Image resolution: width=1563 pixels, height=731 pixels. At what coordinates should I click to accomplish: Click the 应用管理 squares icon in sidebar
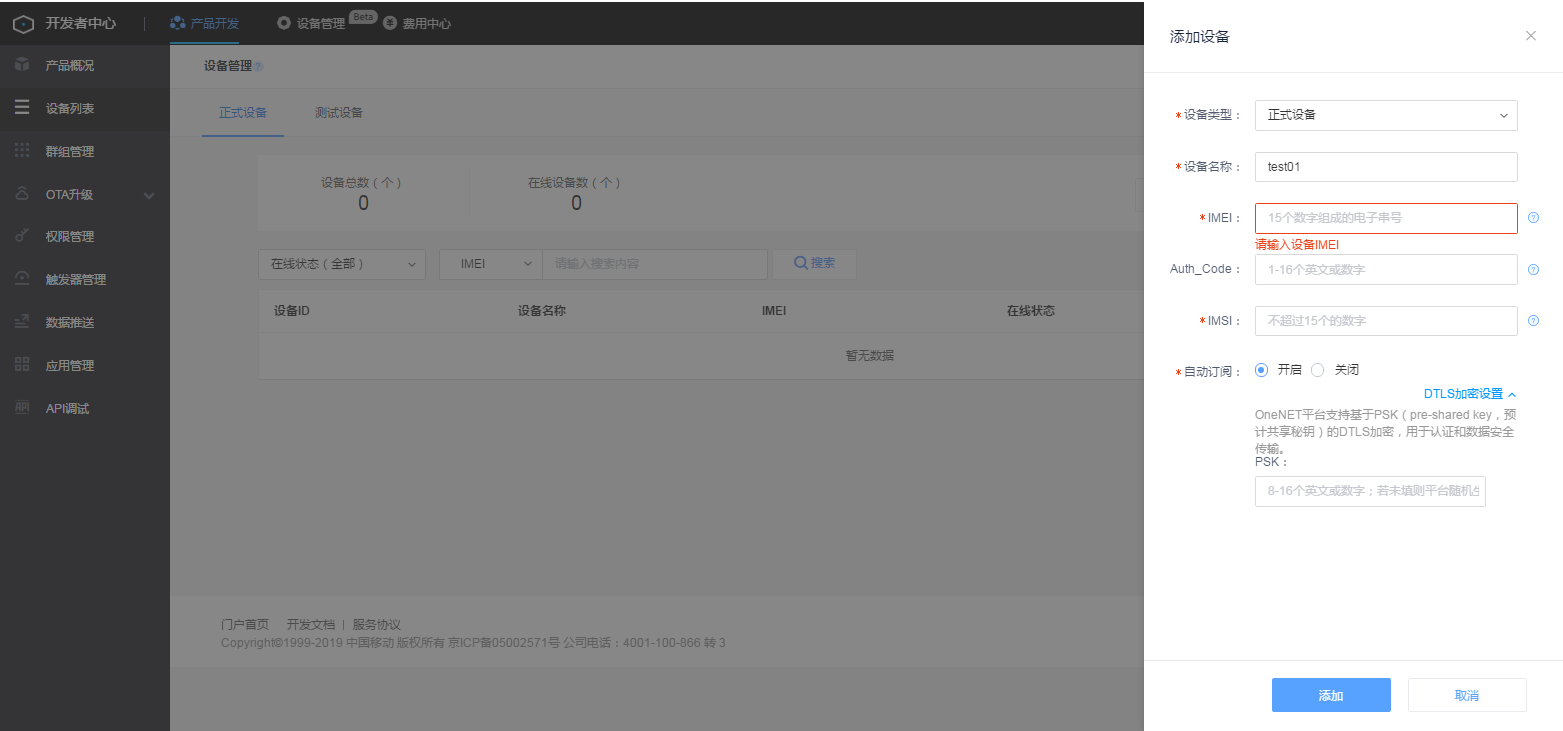(22, 365)
